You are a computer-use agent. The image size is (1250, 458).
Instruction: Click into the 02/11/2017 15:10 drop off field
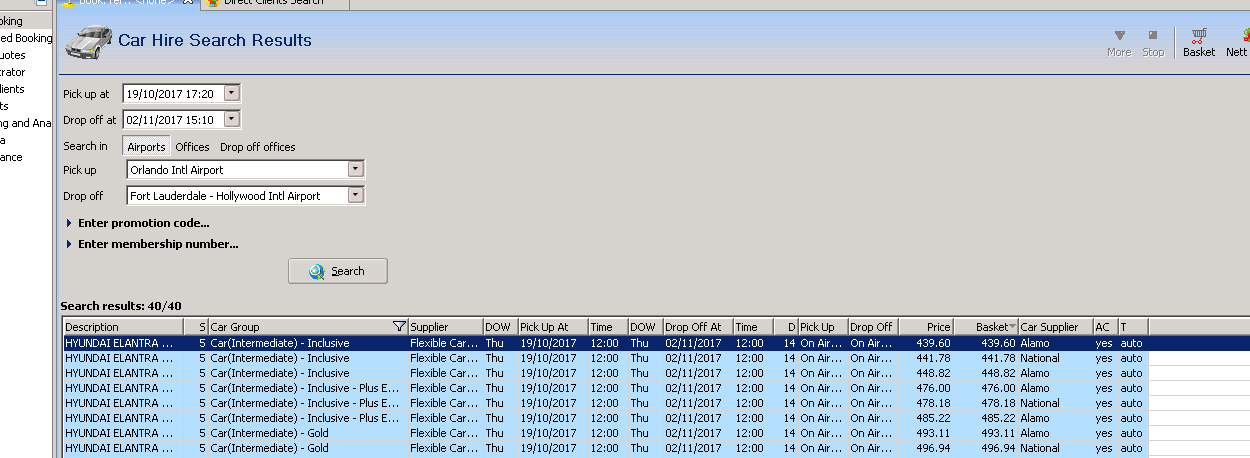(x=173, y=119)
